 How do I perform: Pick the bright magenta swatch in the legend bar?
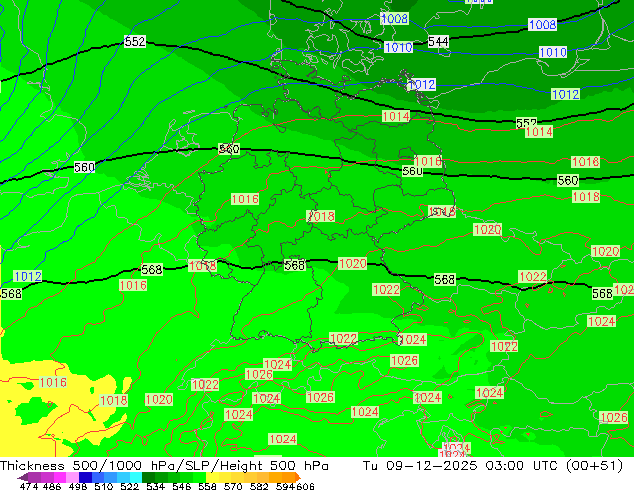[59, 477]
